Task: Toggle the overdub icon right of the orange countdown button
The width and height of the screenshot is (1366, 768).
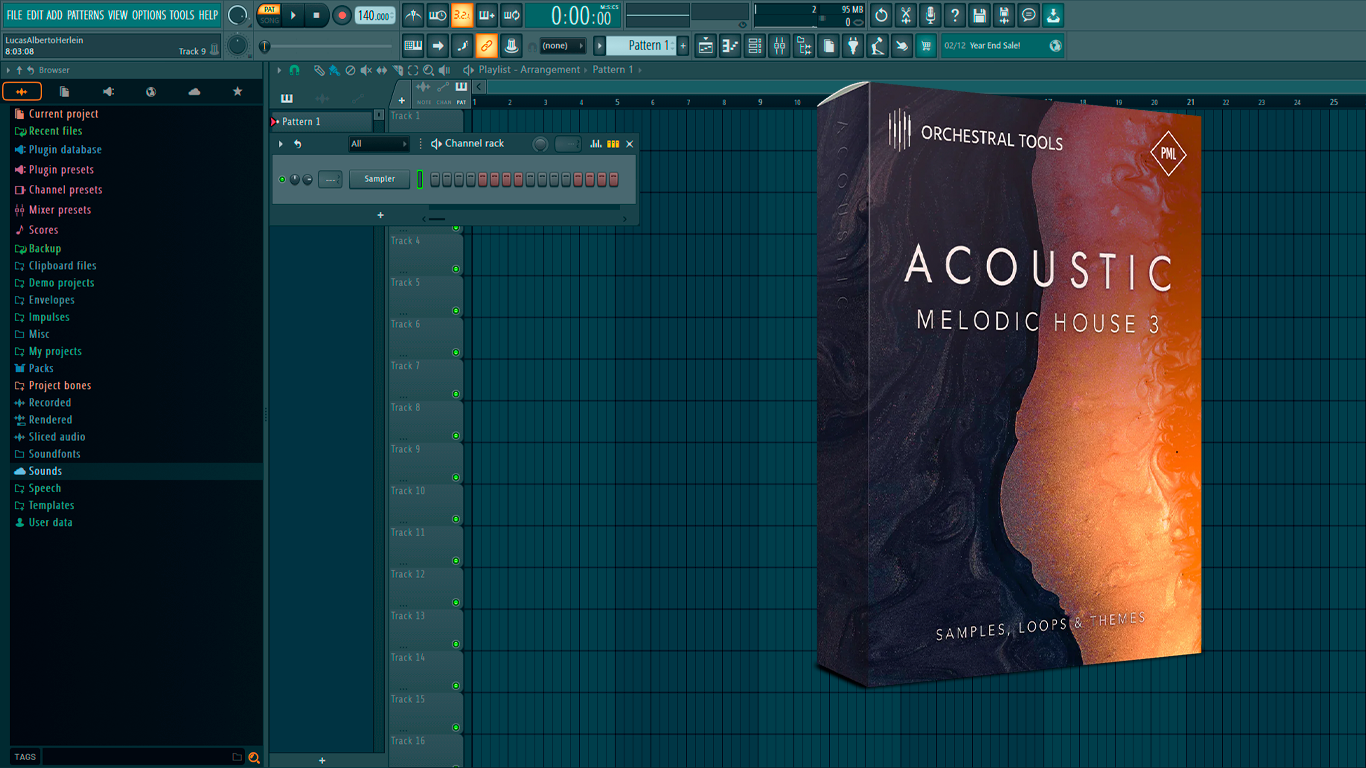Action: pos(487,15)
